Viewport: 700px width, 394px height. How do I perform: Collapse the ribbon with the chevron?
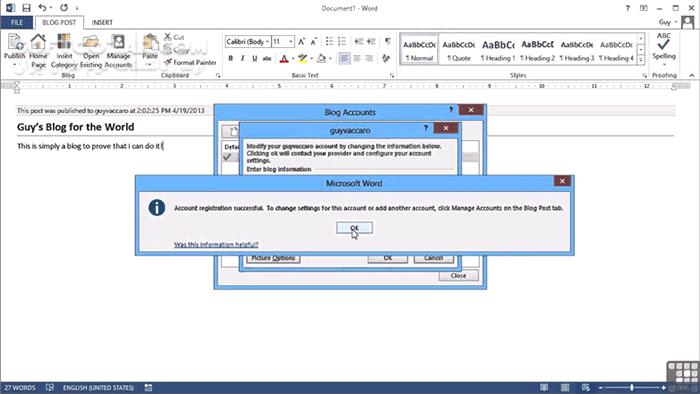(692, 75)
